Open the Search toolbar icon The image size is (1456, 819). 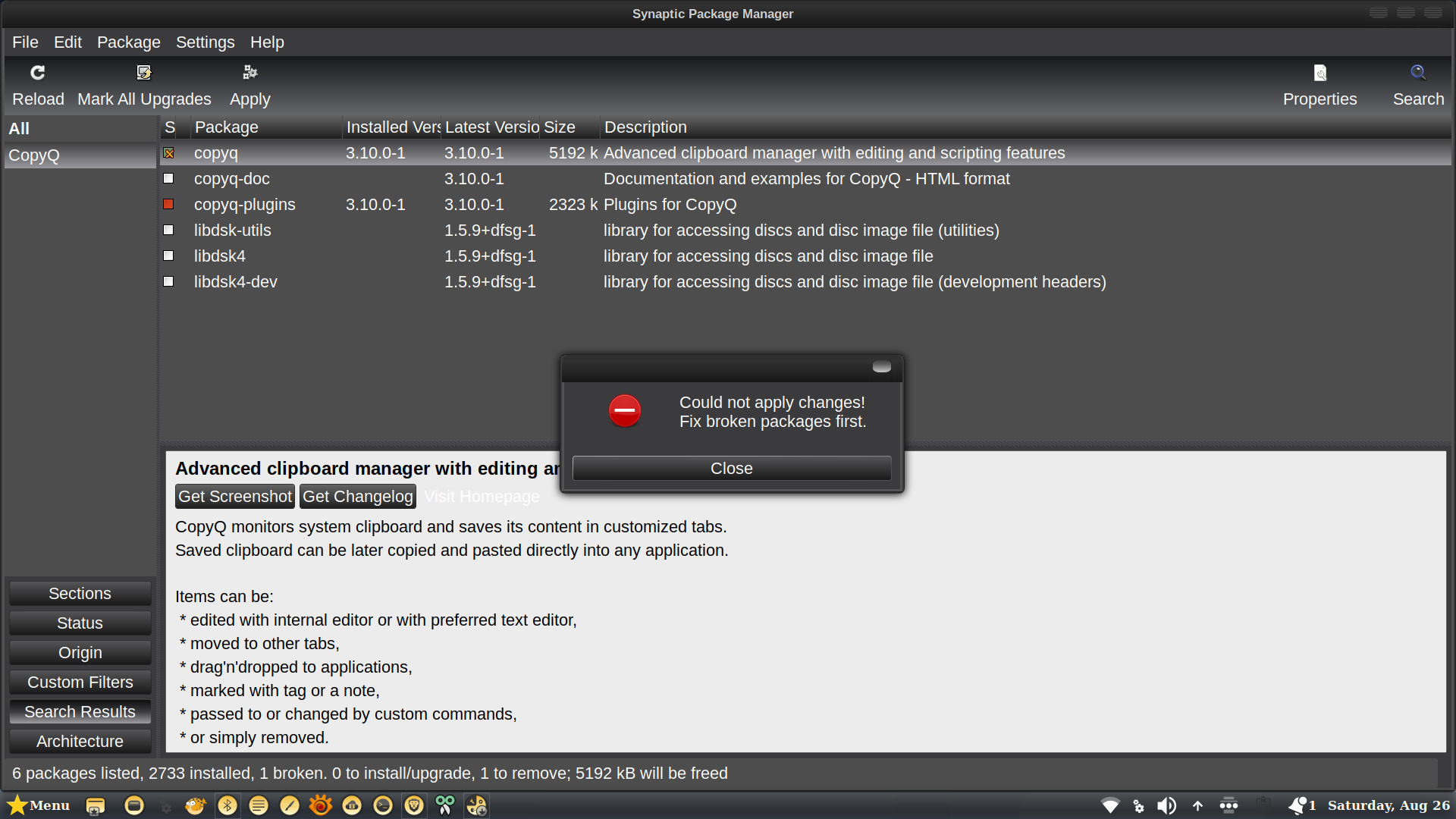pyautogui.click(x=1418, y=73)
